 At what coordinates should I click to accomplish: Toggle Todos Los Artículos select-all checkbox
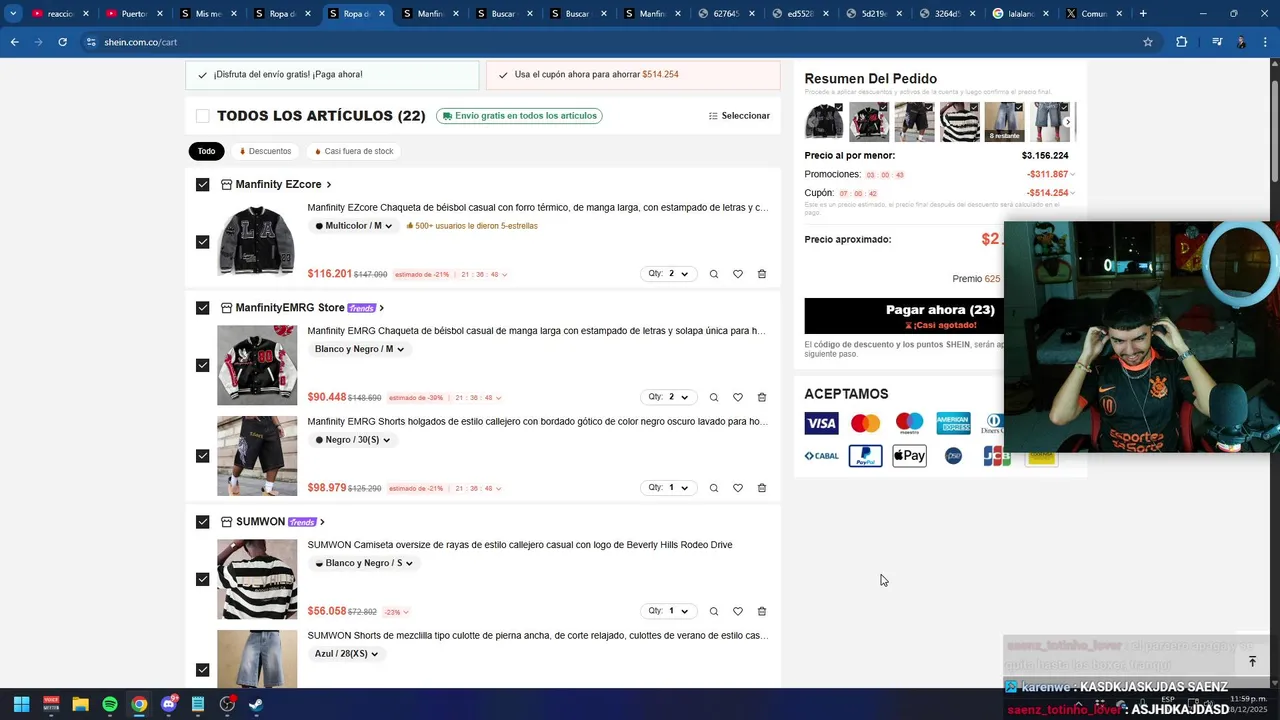[203, 116]
